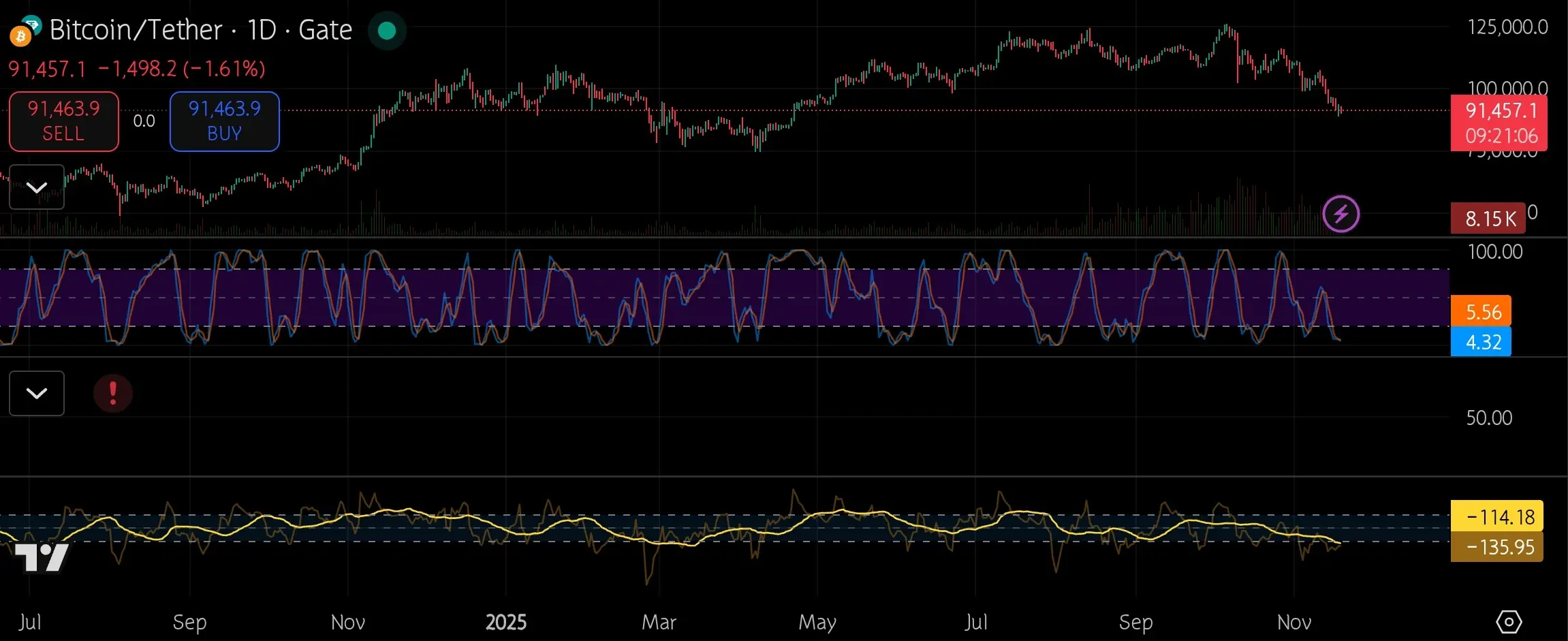Click the yellow −114.18 indicator value label
This screenshot has width=1568, height=641.
pos(1497,516)
